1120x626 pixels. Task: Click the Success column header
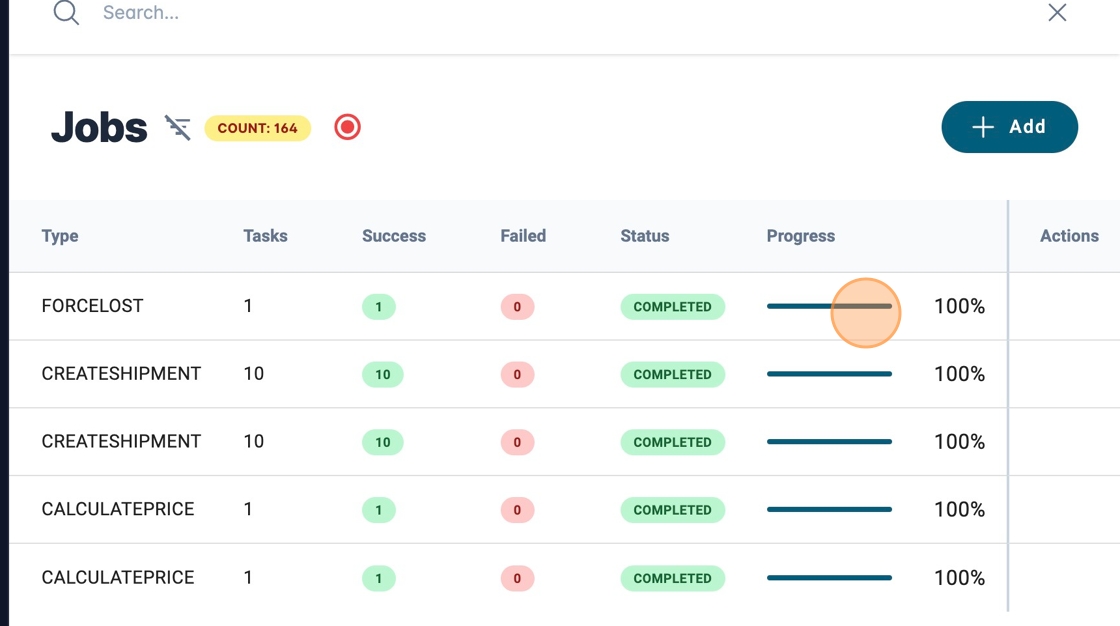coord(394,236)
